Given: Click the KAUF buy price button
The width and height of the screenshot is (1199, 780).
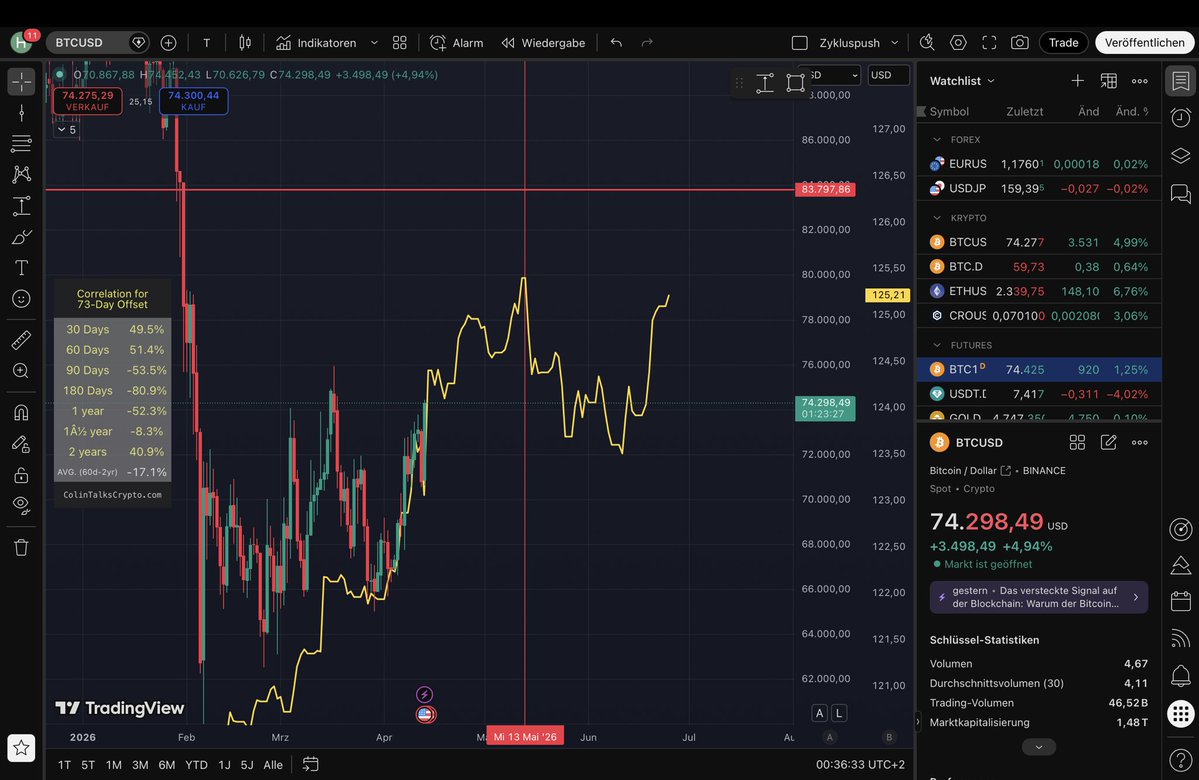Looking at the screenshot, I should coord(193,100).
